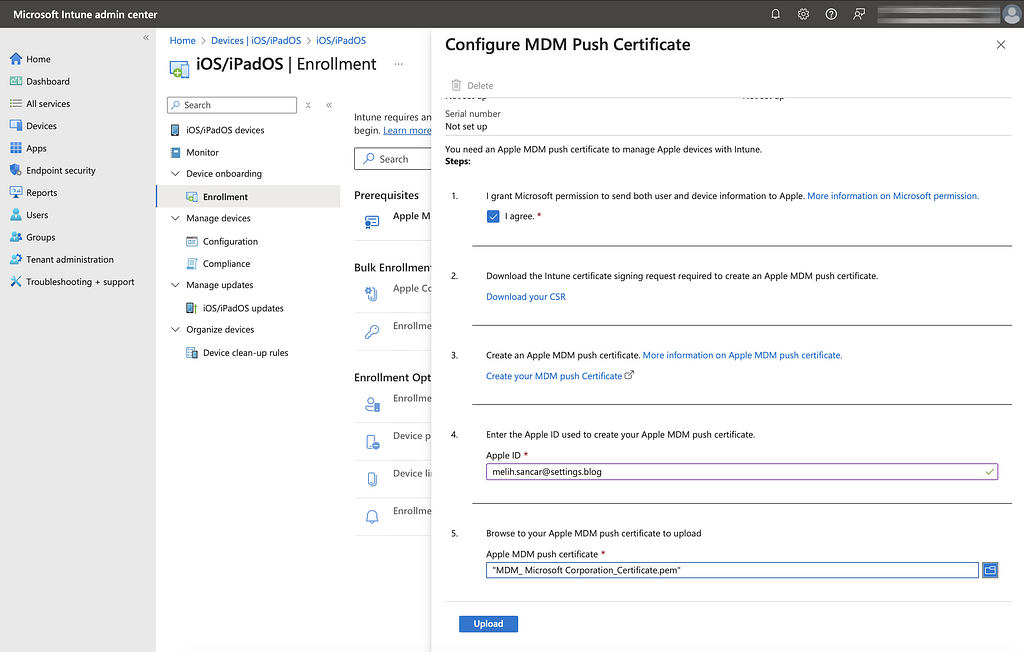
Task: Click the browse file folder icon
Action: pos(990,570)
